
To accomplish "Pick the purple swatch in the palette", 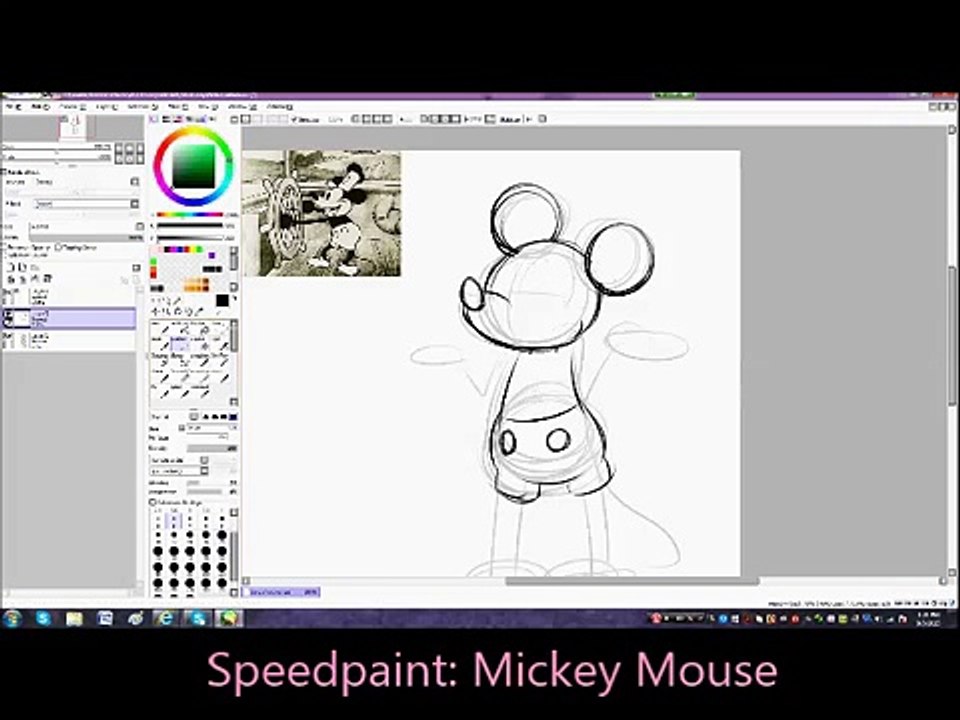I will (x=211, y=255).
